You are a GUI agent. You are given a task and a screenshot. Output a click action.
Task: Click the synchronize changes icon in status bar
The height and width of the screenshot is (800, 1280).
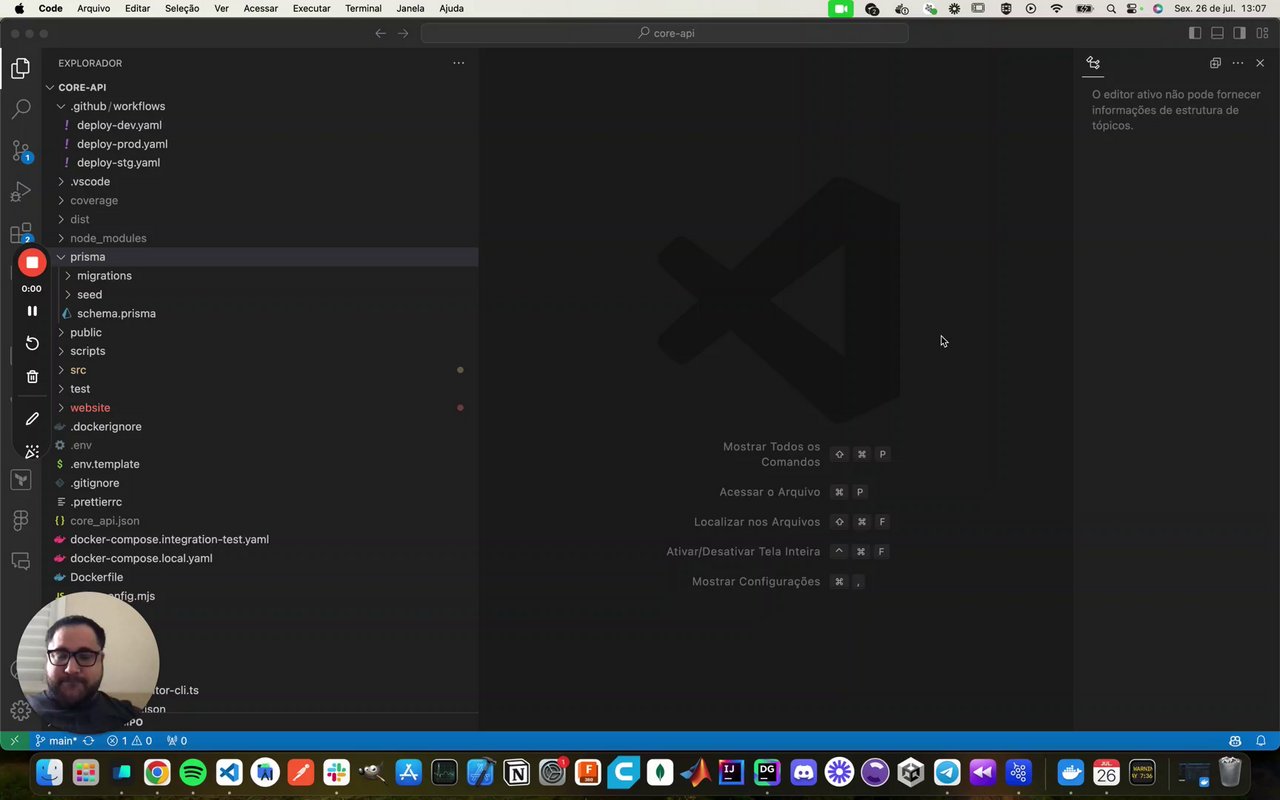(89, 741)
